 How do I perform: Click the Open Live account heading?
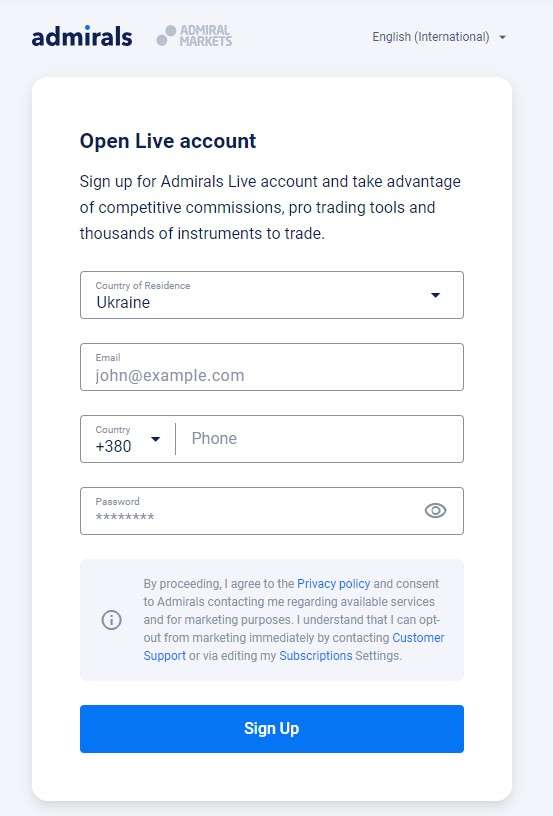(x=168, y=141)
